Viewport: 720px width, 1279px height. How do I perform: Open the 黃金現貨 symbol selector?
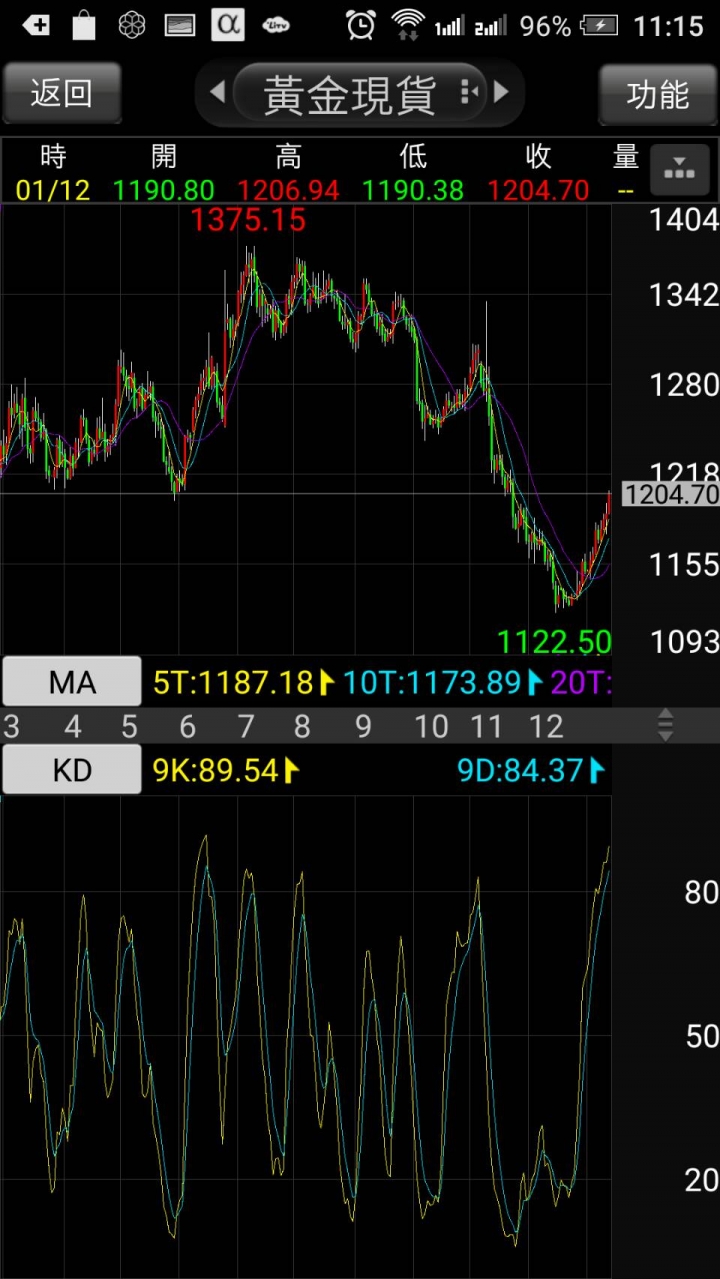(359, 93)
